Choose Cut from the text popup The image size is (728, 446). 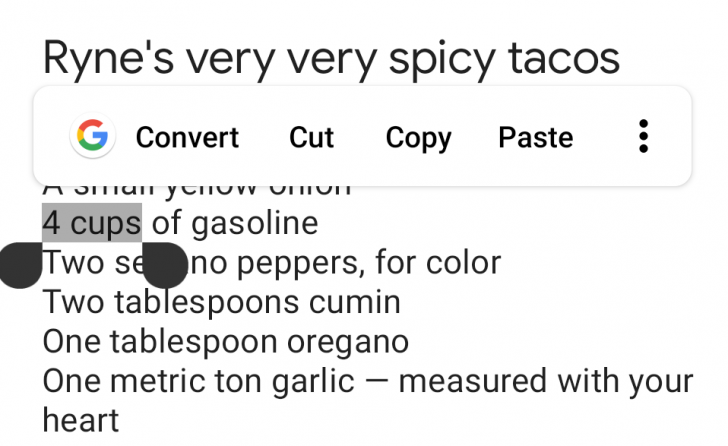(311, 137)
